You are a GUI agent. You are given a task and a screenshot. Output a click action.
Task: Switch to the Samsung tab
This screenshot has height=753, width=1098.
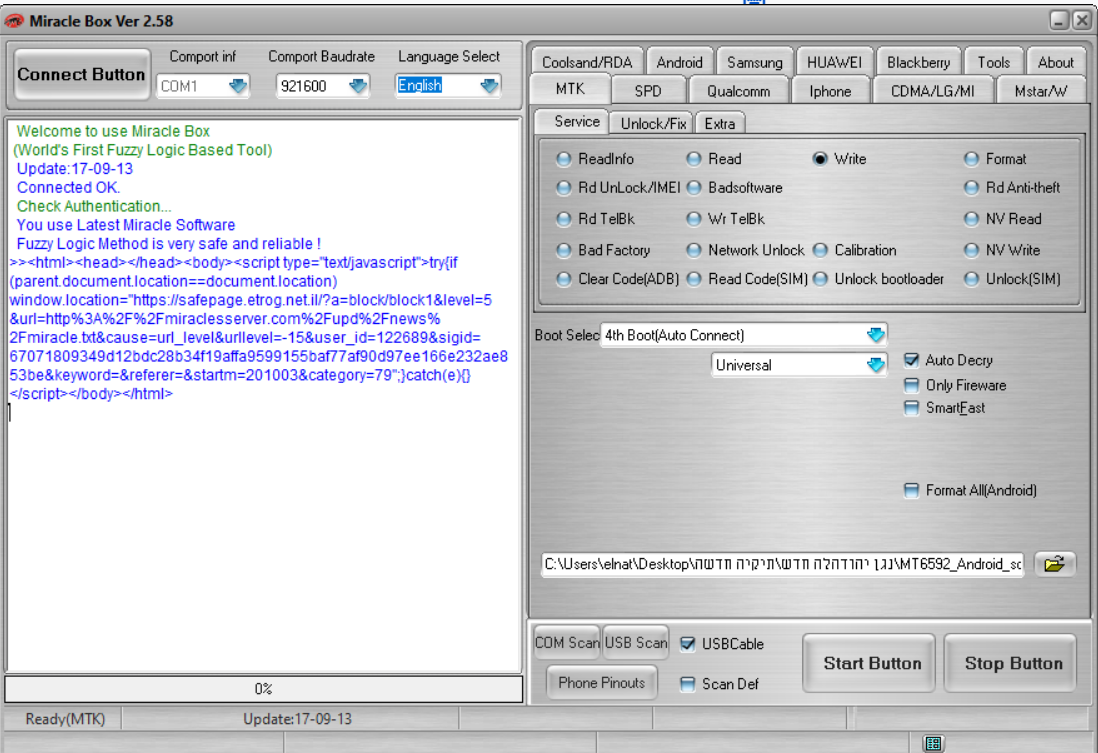(x=754, y=62)
